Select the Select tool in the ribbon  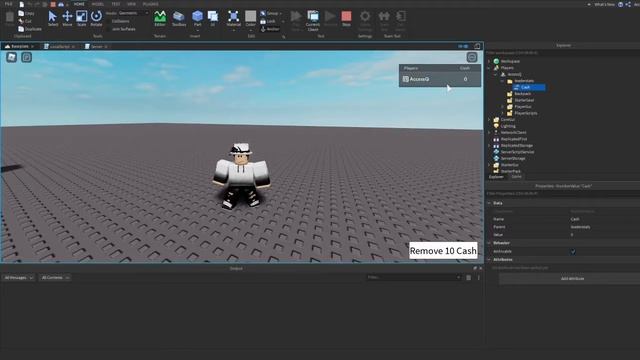[x=53, y=19]
